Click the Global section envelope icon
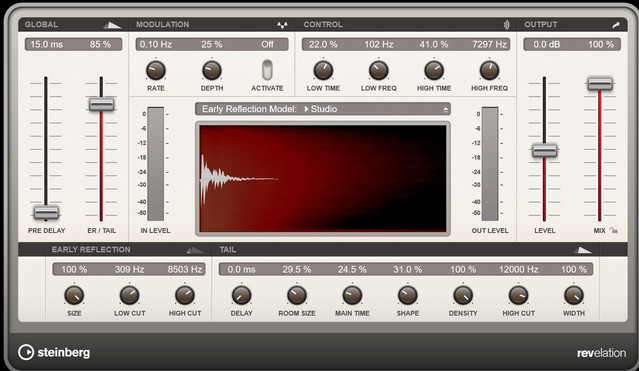This screenshot has height=371, width=639. click(x=112, y=25)
